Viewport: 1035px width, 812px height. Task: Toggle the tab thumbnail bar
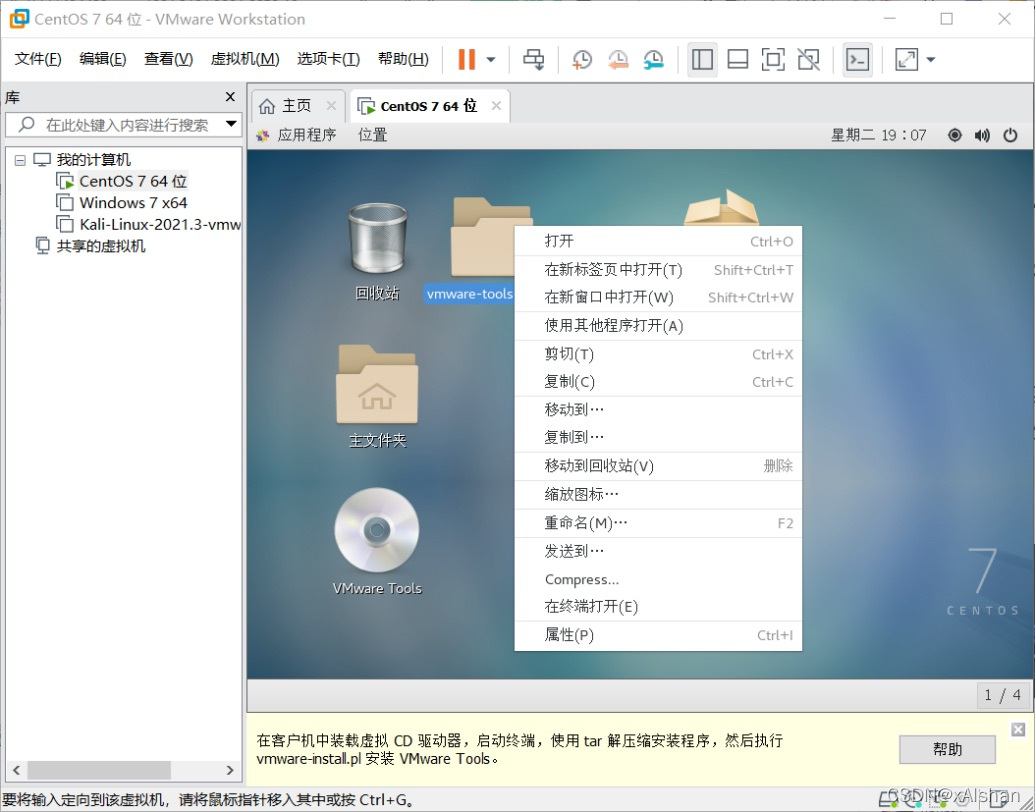[738, 59]
